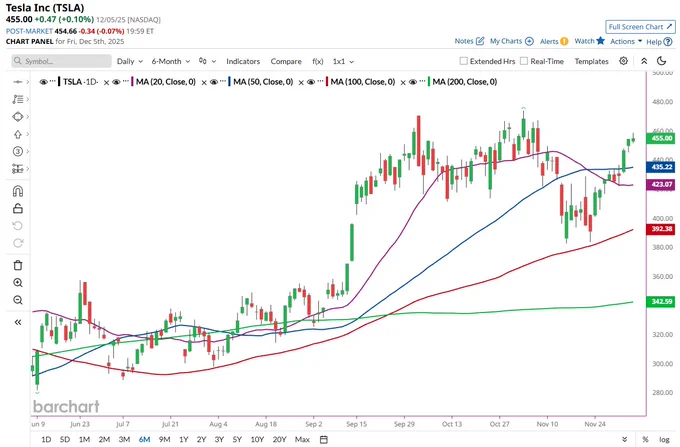The width and height of the screenshot is (680, 447).
Task: Expand shapes tool options arrow
Action: 28,117
